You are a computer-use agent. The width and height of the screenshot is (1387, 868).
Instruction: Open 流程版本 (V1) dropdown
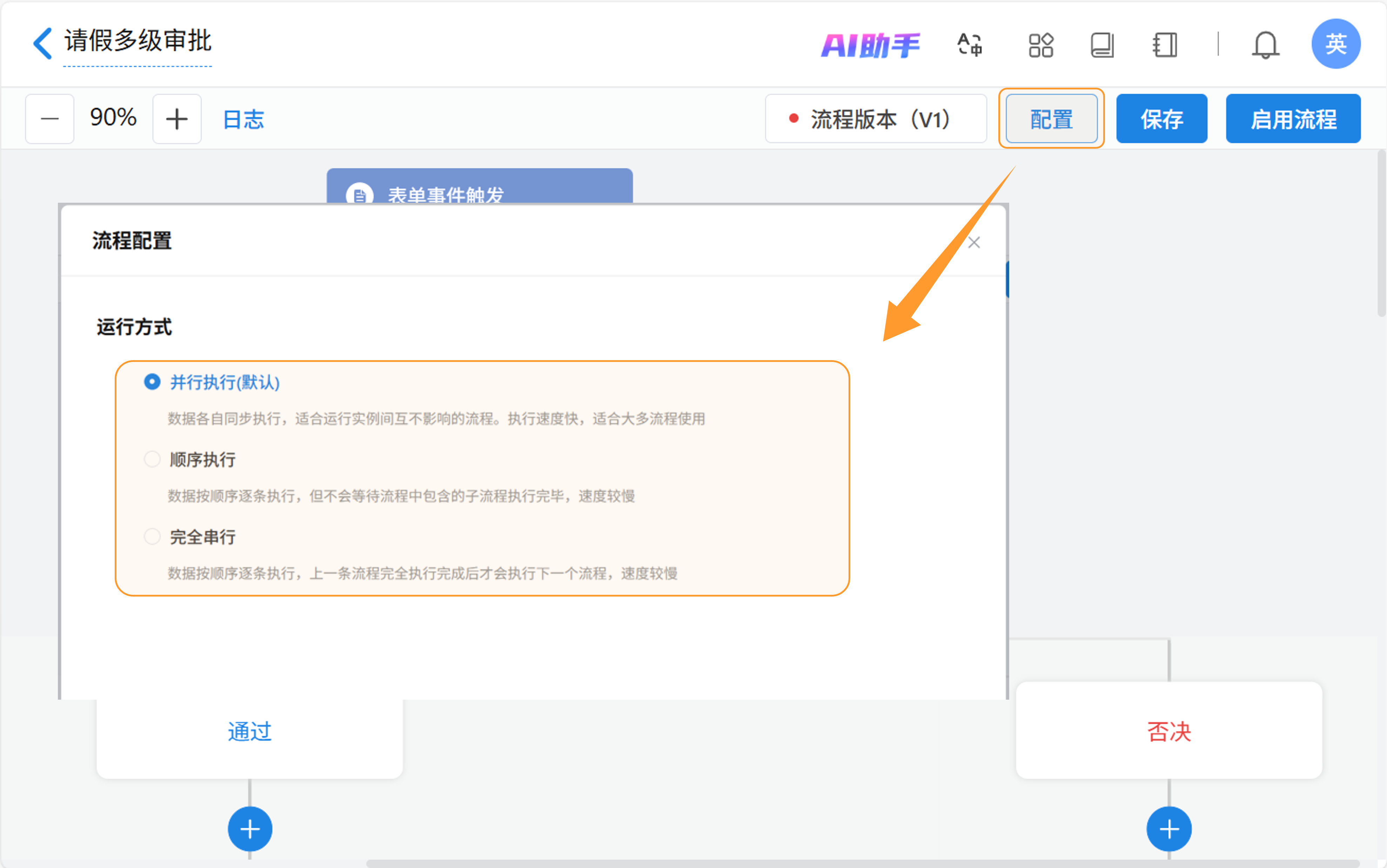pyautogui.click(x=876, y=119)
